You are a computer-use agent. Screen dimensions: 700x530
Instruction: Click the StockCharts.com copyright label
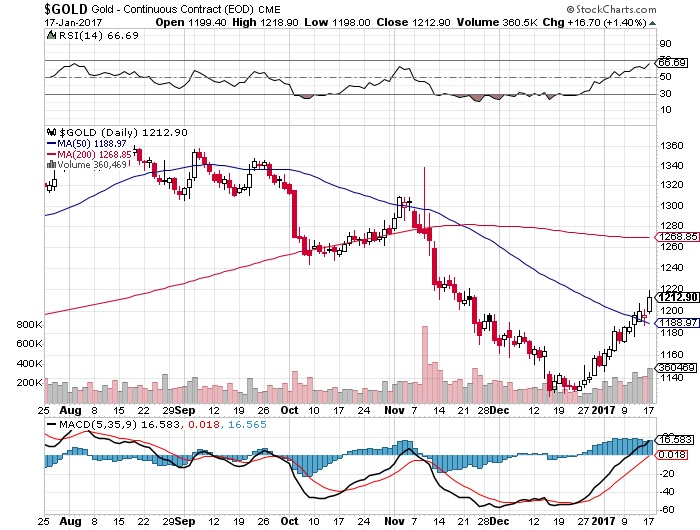pyautogui.click(x=612, y=9)
